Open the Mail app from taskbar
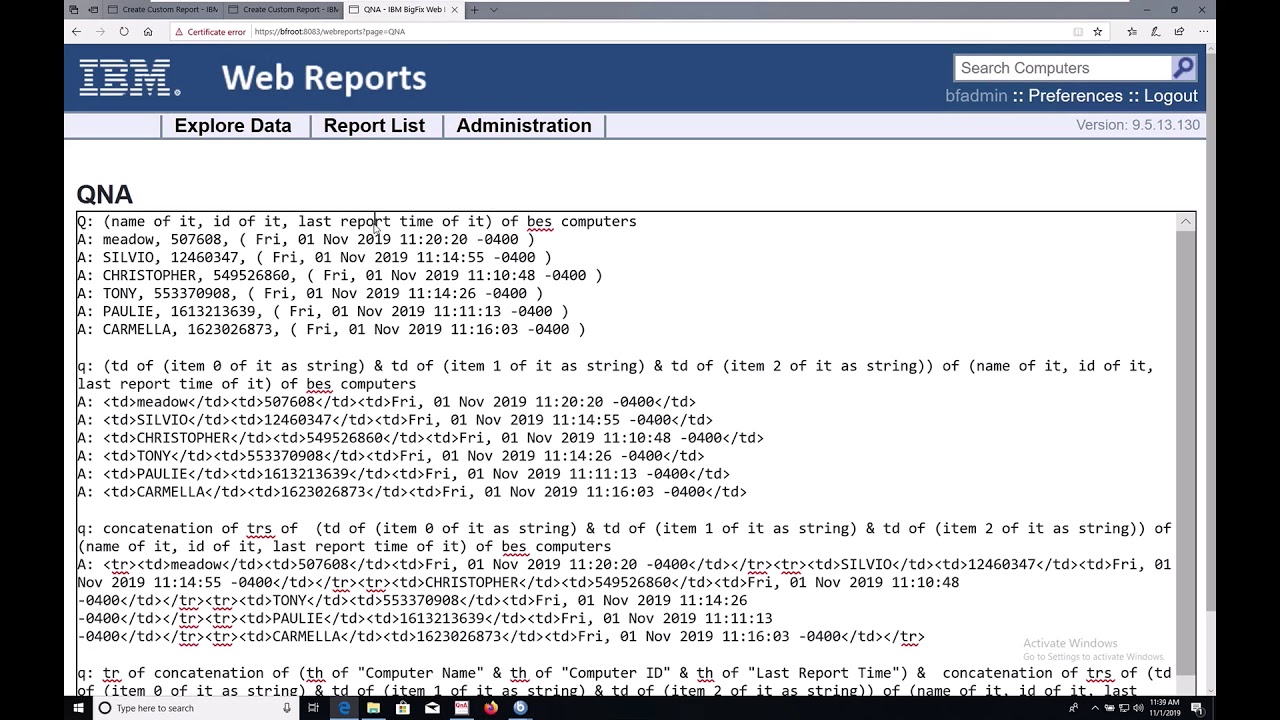The image size is (1280, 720). click(432, 708)
